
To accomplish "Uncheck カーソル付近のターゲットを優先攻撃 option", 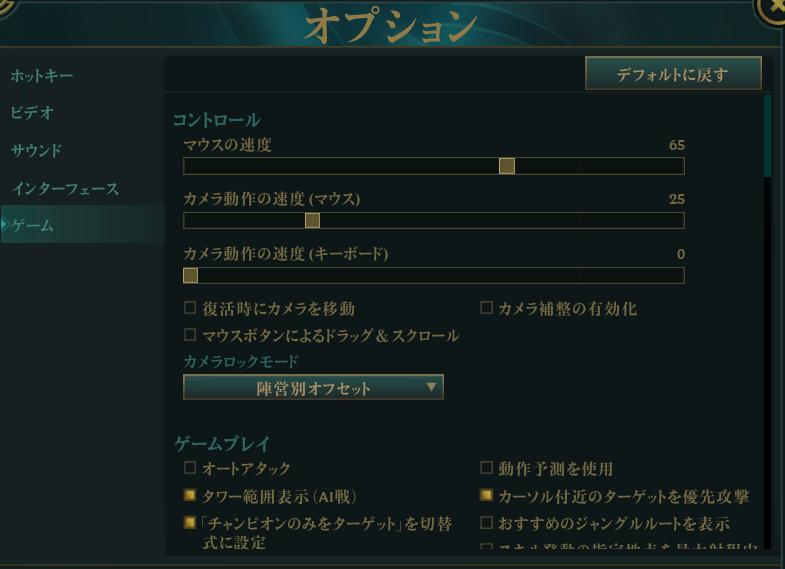I will pos(487,495).
